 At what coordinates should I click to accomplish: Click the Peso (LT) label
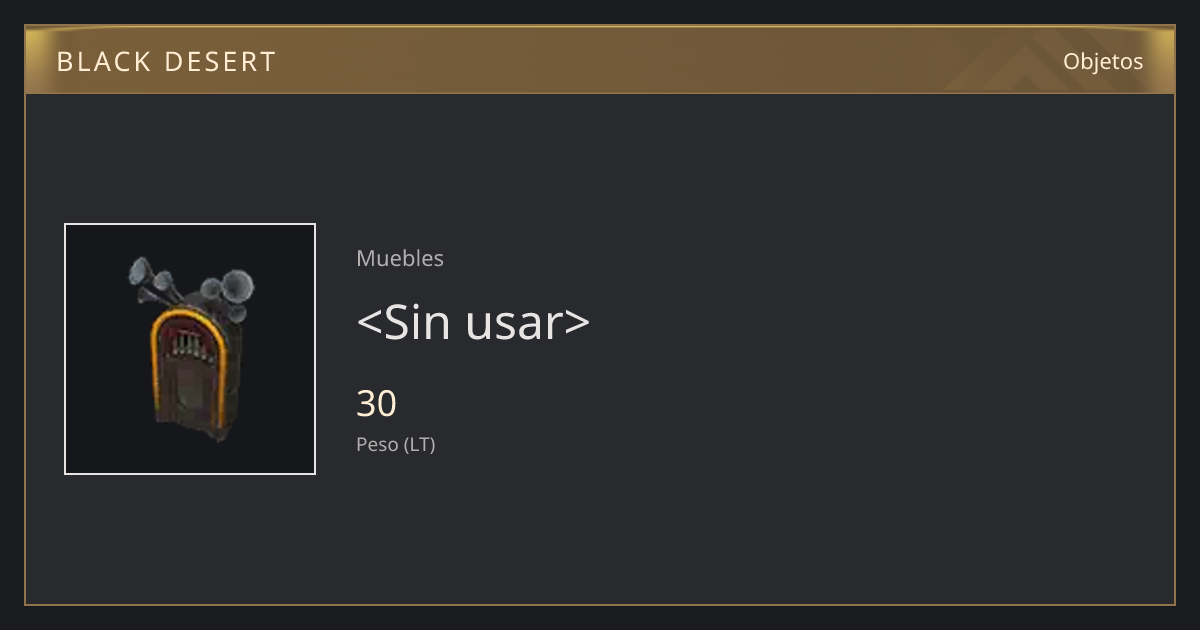pos(396,445)
